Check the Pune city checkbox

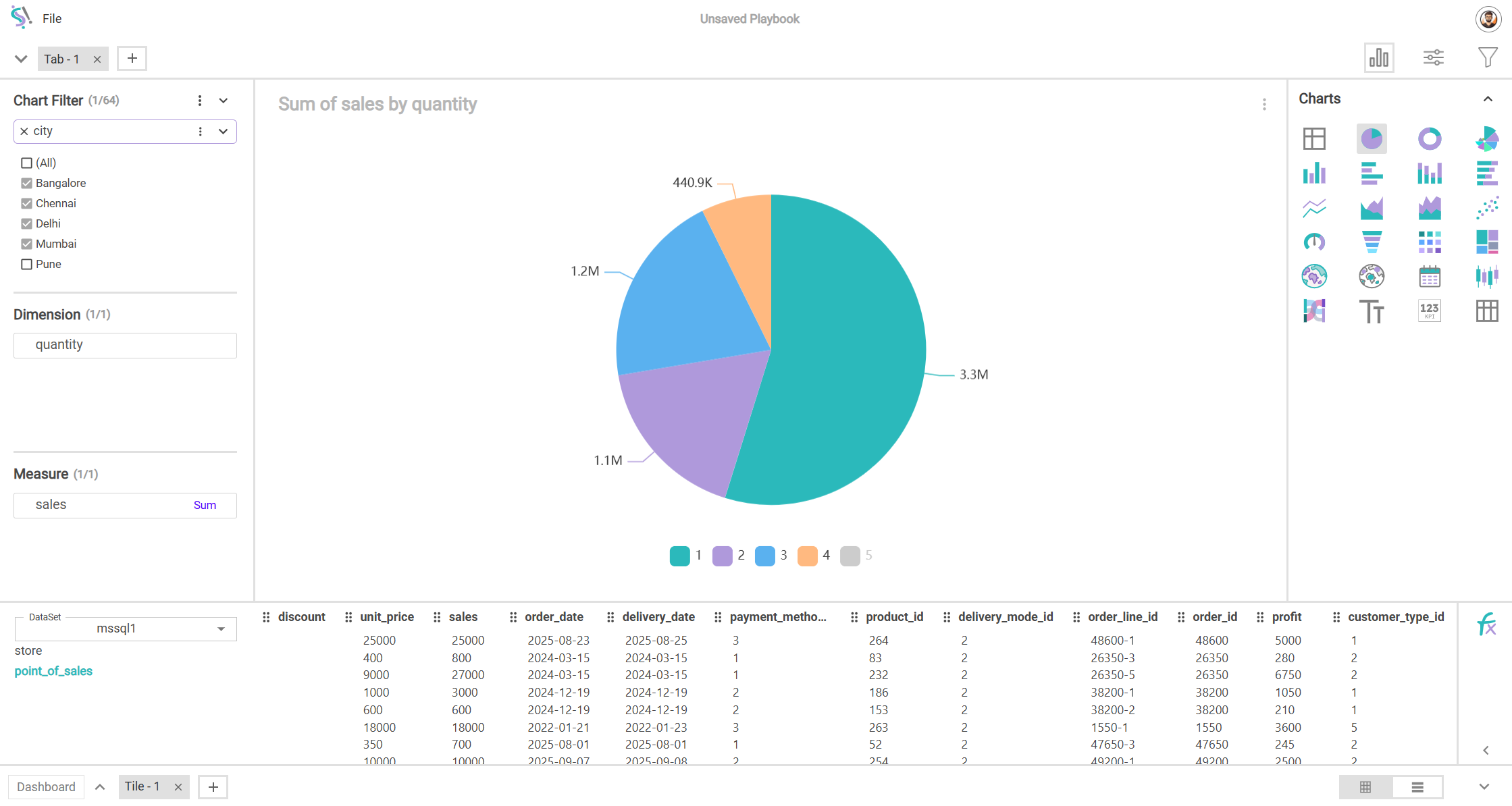click(27, 265)
